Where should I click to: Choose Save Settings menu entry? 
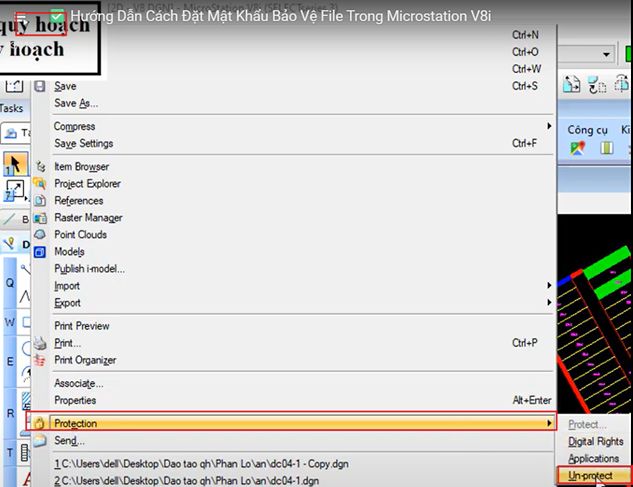coord(84,143)
